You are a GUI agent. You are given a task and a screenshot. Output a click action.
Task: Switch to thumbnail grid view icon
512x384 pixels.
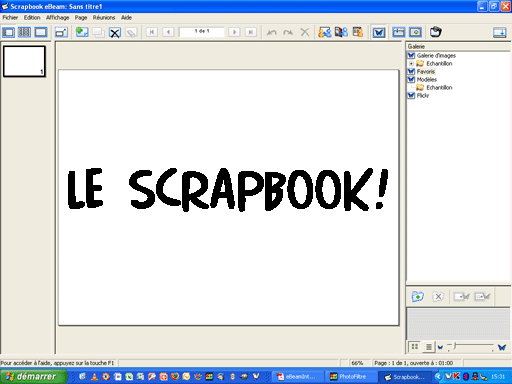24,32
